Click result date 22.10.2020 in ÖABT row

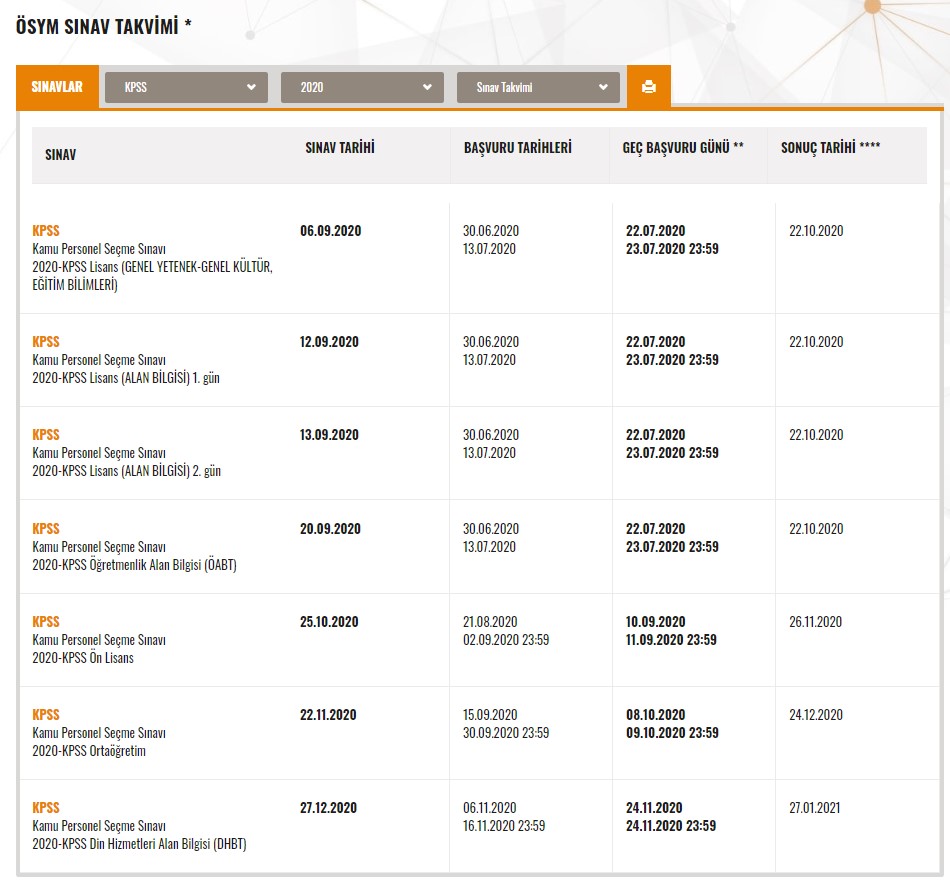[x=816, y=529]
